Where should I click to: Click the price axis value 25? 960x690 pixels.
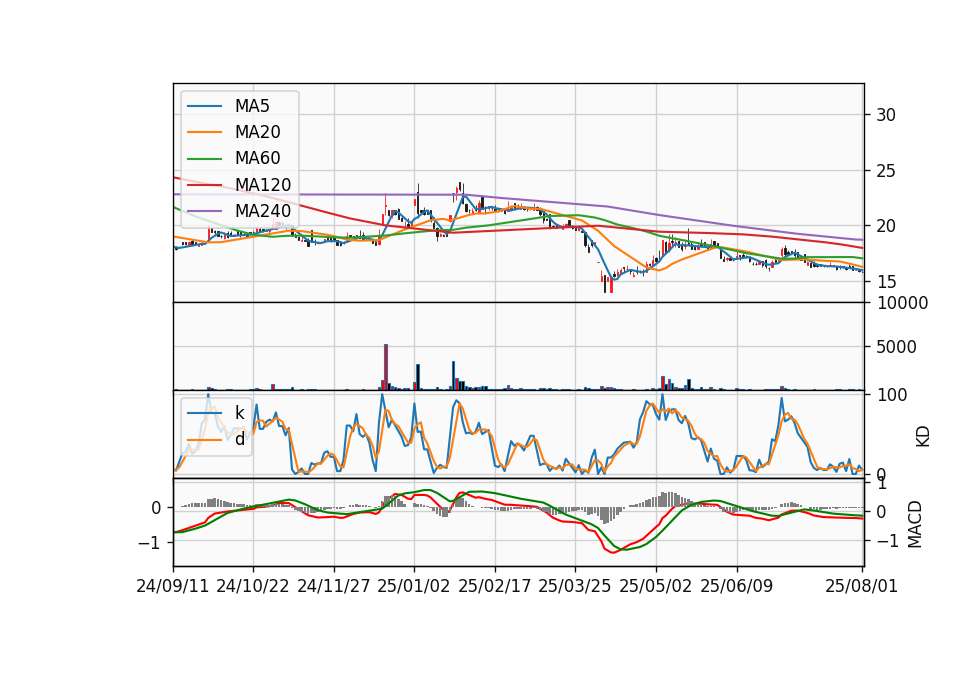886,171
